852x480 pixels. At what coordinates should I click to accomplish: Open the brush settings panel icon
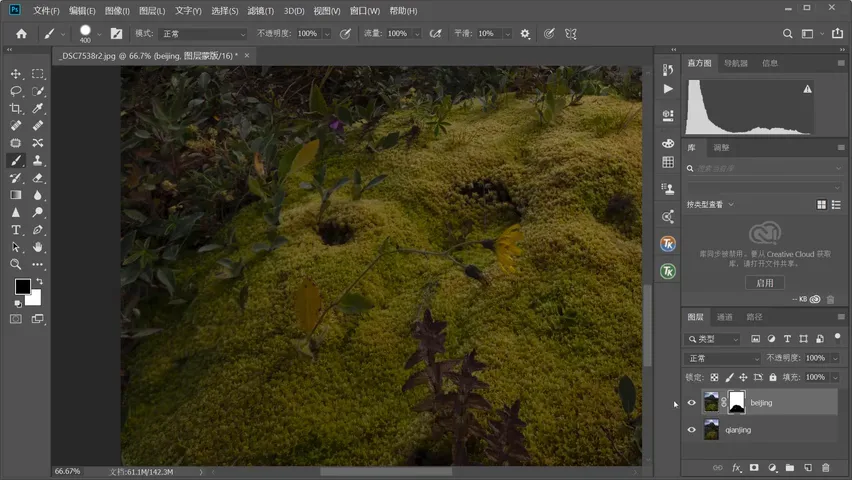(116, 34)
